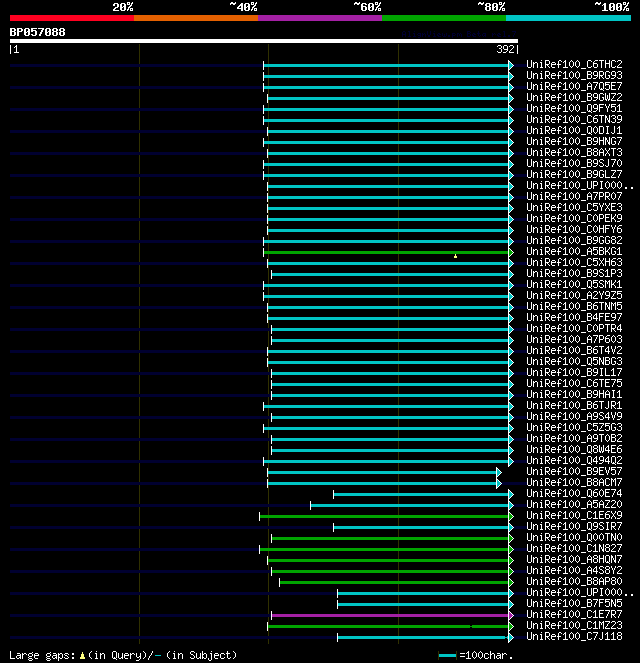Viewport: 640px width, 663px height.
Task: Select the UniRef100_C5XH63 label
Action: (574, 262)
